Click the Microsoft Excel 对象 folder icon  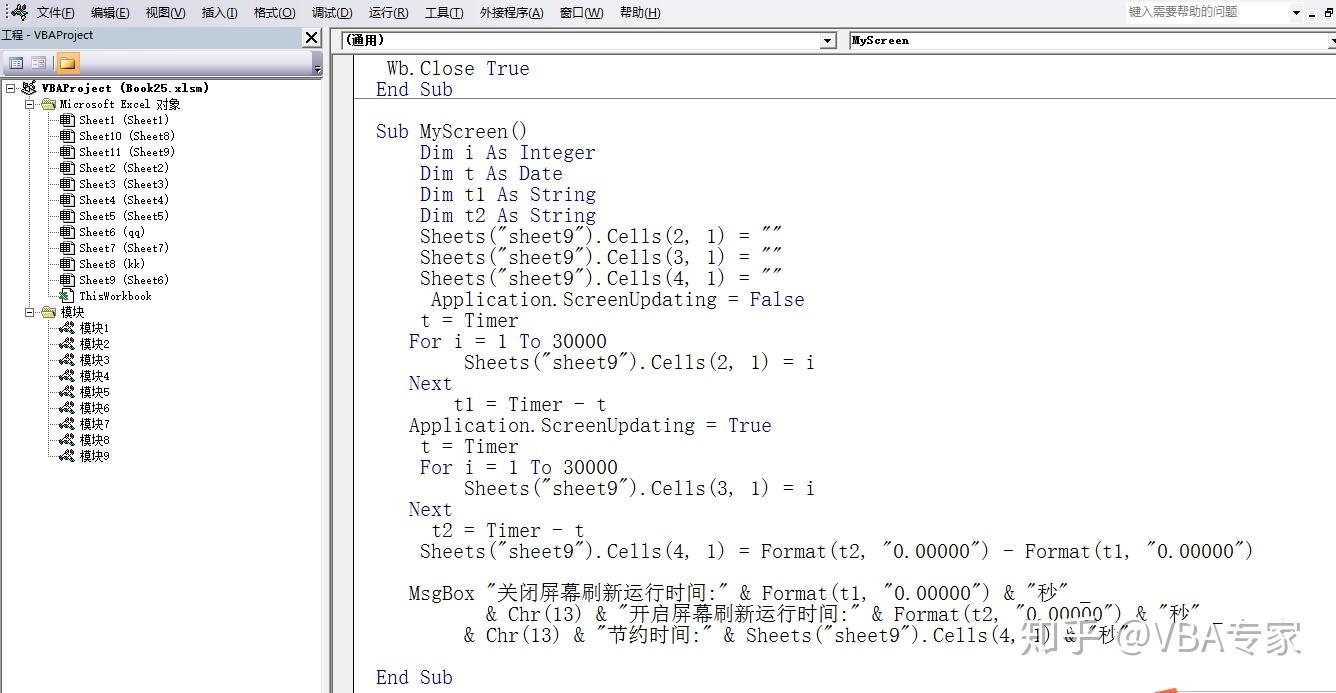(x=48, y=104)
